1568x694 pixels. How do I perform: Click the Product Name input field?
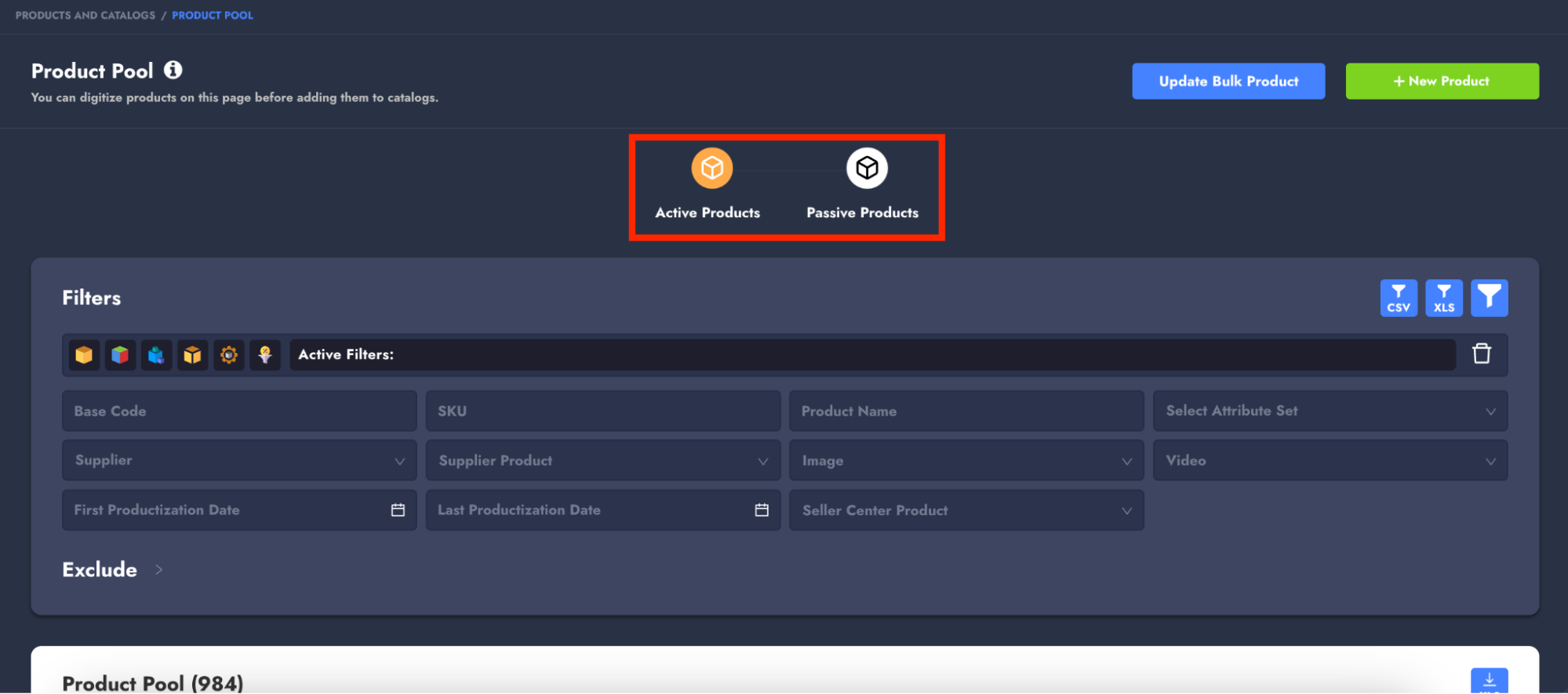click(966, 411)
